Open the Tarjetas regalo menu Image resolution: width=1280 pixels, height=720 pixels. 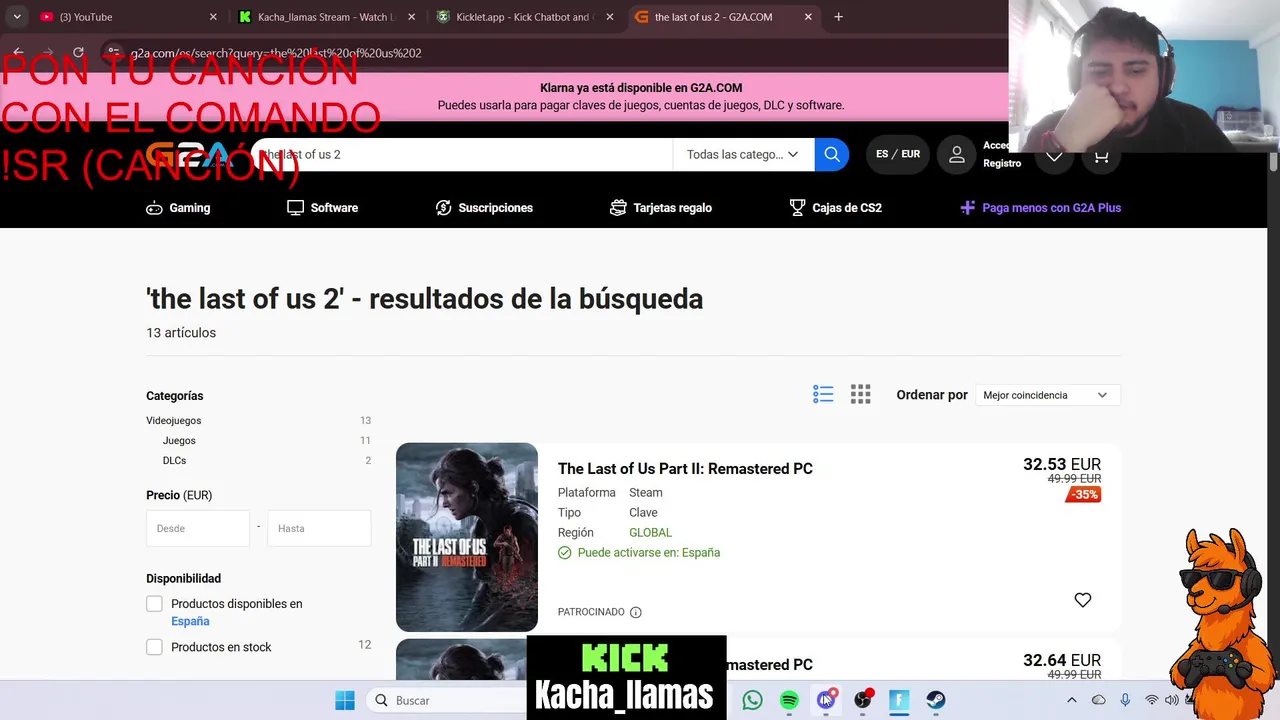coord(661,208)
